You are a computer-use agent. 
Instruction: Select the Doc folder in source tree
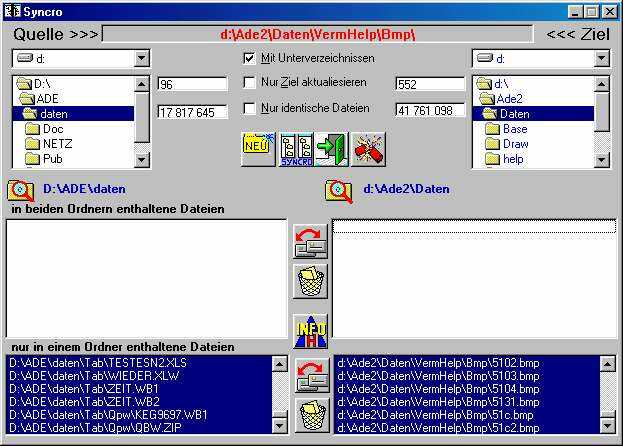53,129
